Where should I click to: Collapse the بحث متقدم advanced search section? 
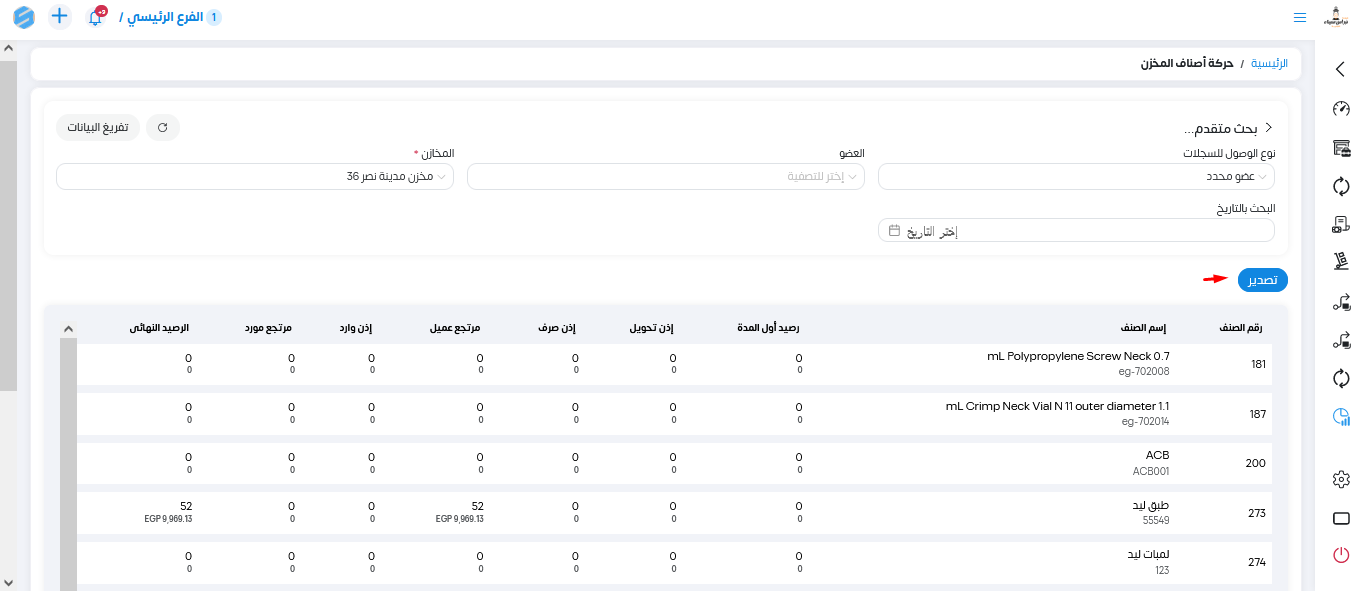[1268, 128]
